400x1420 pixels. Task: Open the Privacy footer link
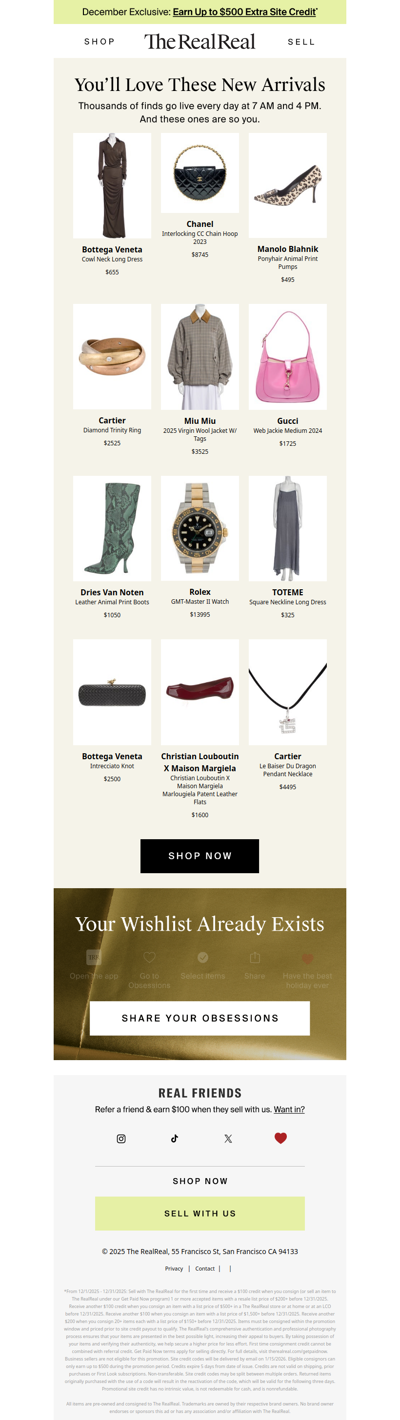(174, 1268)
